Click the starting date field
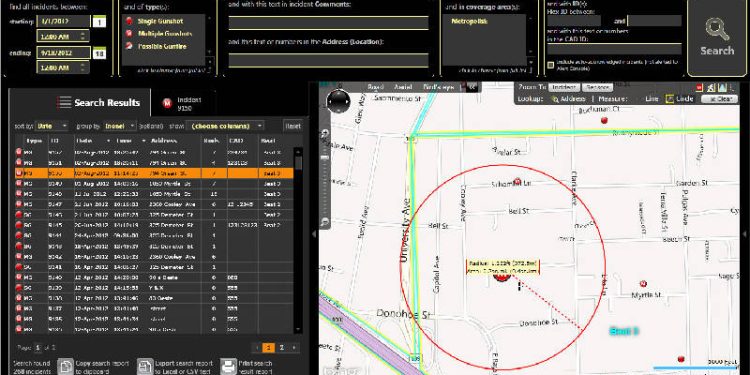 click(x=63, y=22)
